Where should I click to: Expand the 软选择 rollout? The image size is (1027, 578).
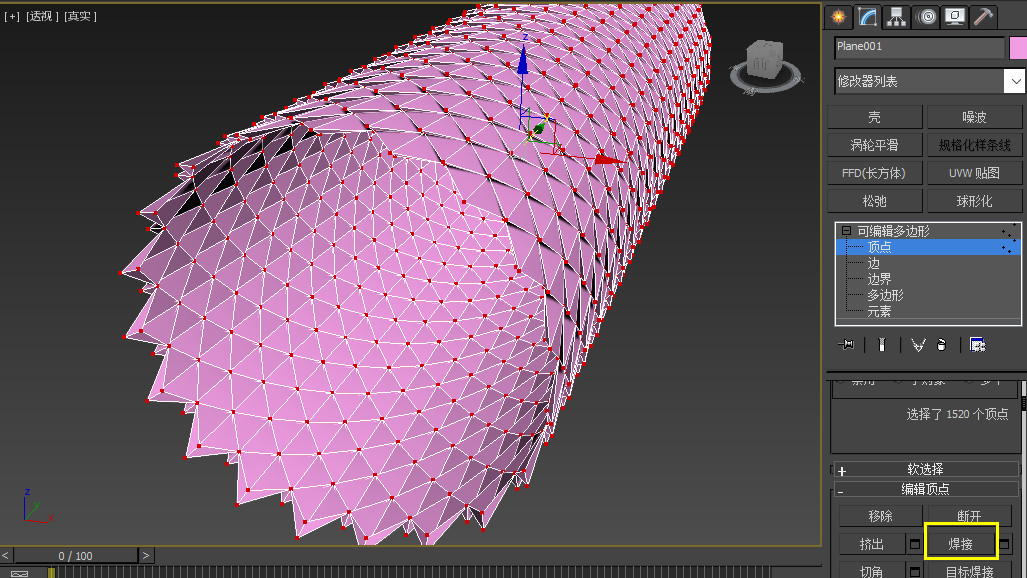[925, 469]
